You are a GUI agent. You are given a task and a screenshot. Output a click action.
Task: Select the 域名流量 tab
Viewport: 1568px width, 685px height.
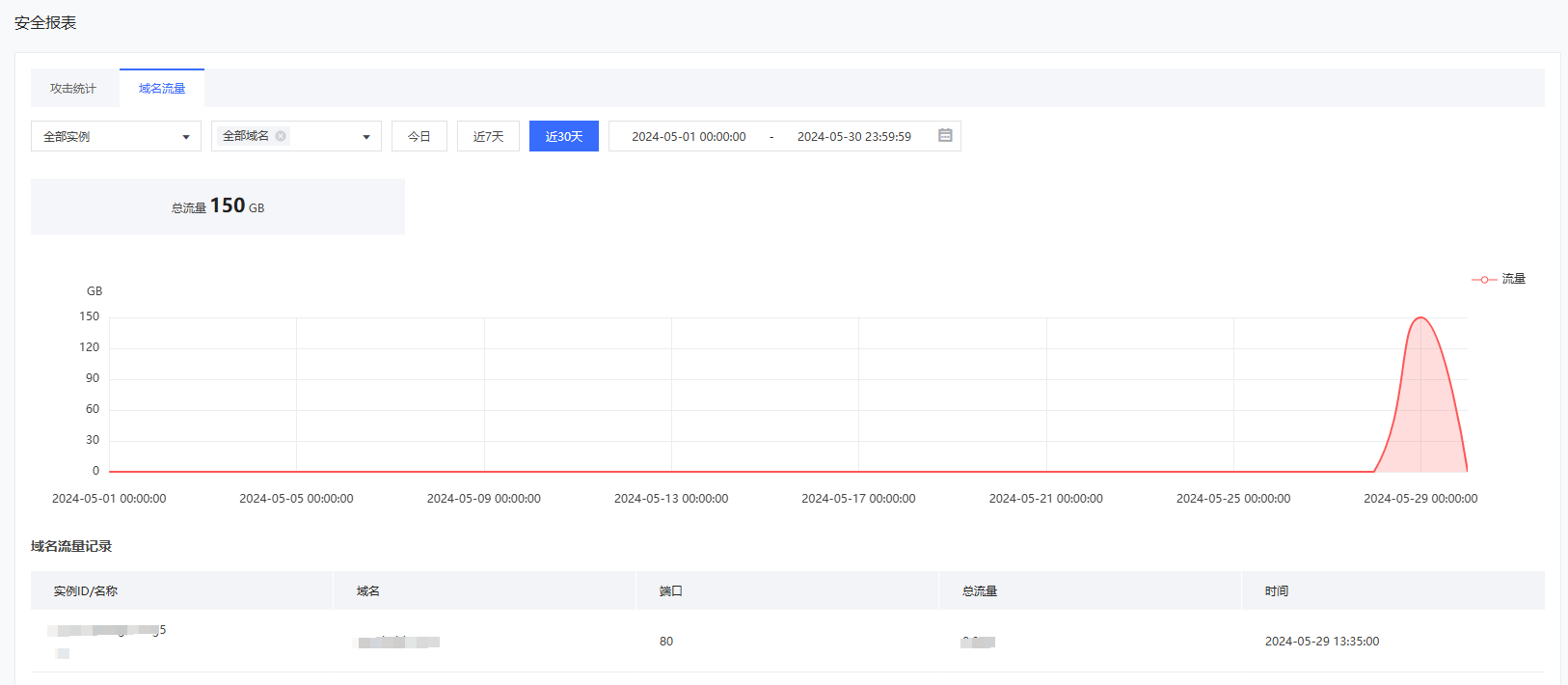(x=162, y=89)
